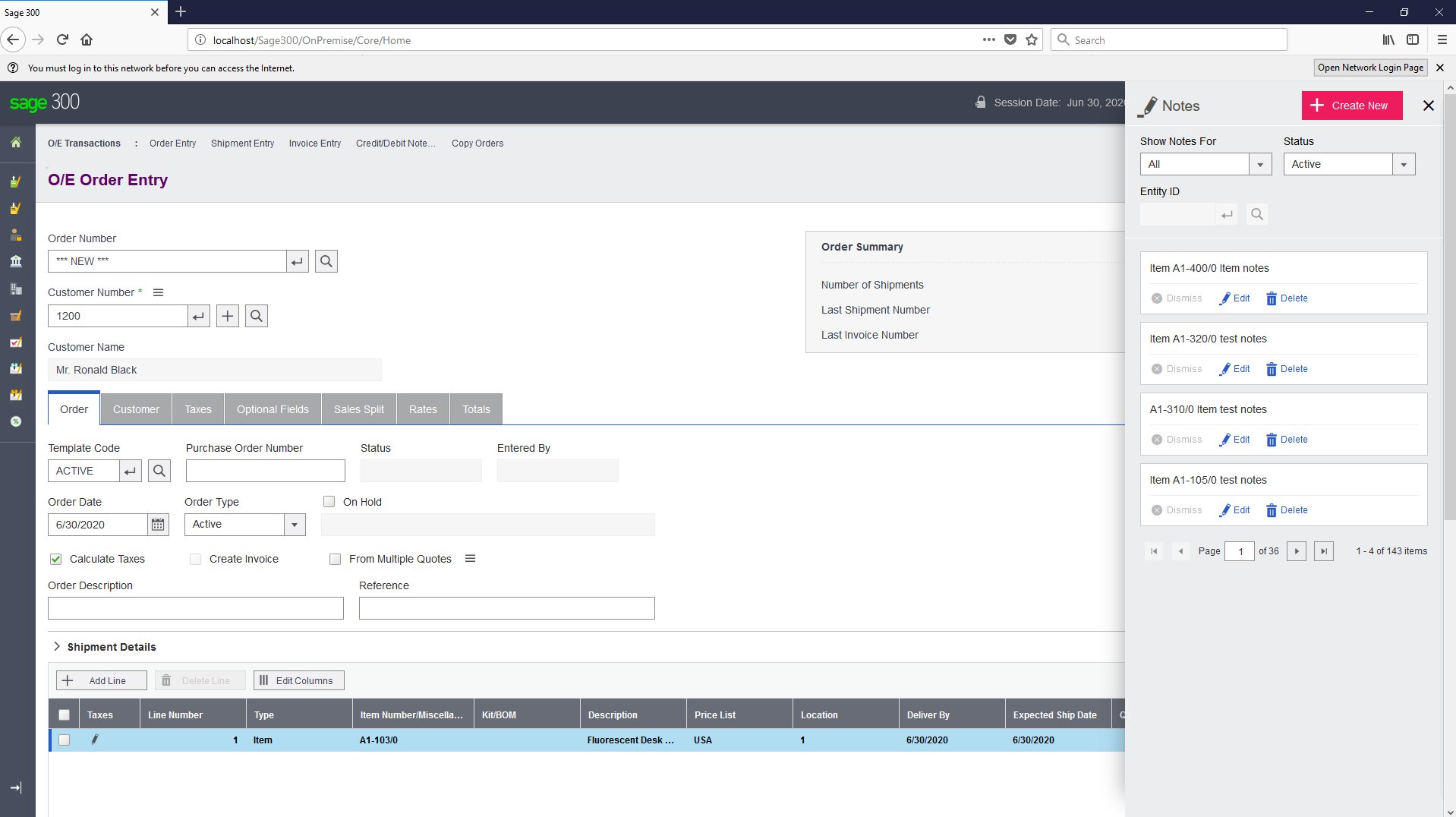Click the plus icon beside Customer Number

tap(227, 316)
